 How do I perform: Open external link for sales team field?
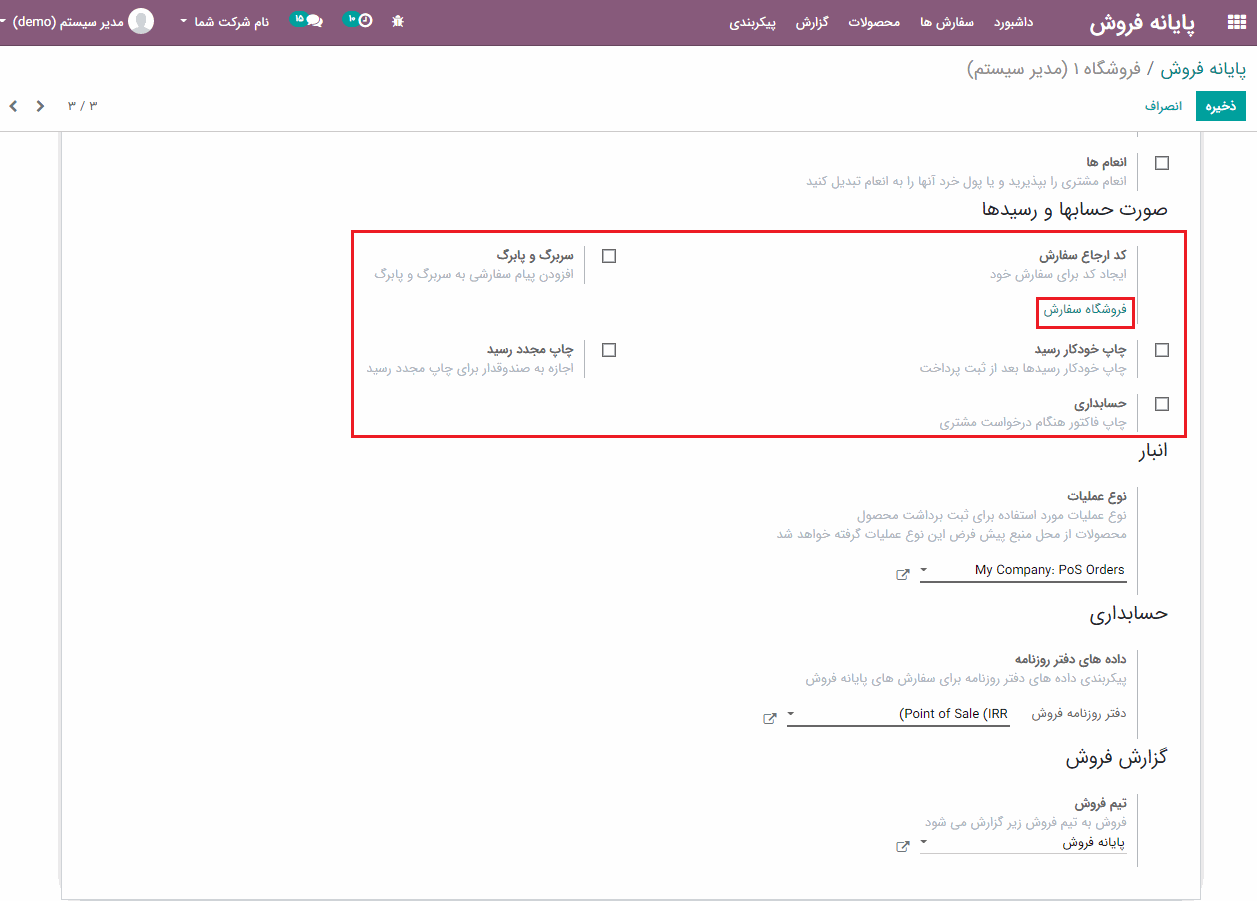tap(903, 847)
